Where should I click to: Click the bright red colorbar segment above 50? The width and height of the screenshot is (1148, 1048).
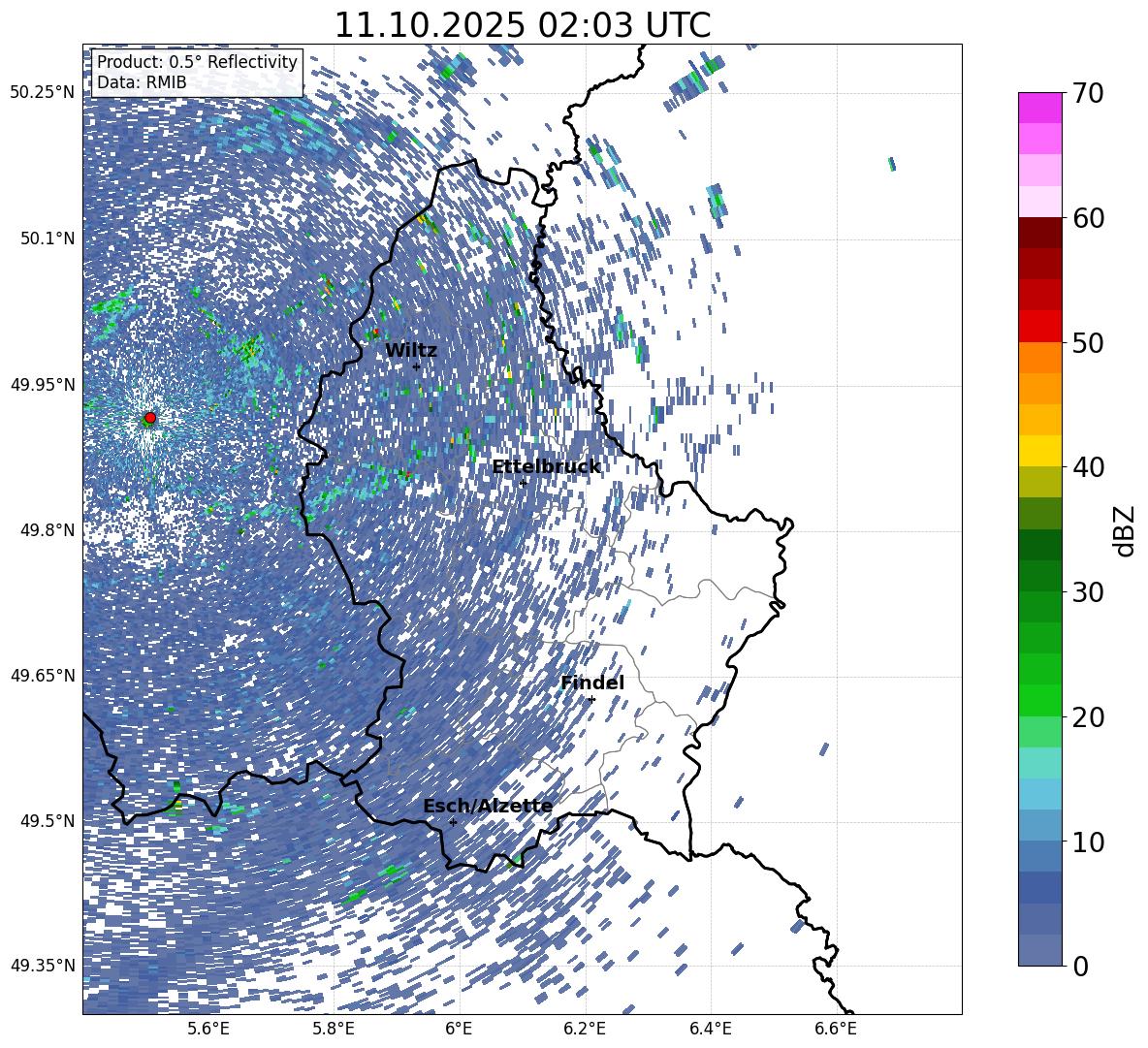click(1039, 327)
